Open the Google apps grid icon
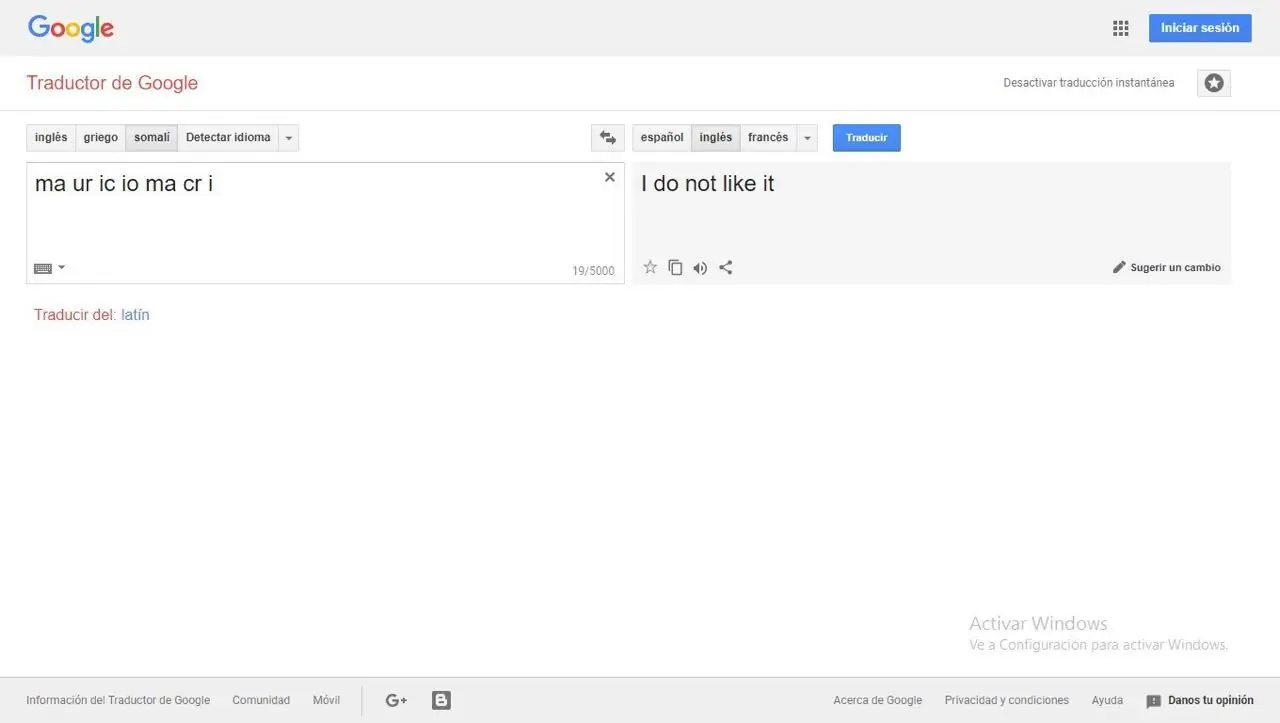The image size is (1280, 723). [1120, 28]
